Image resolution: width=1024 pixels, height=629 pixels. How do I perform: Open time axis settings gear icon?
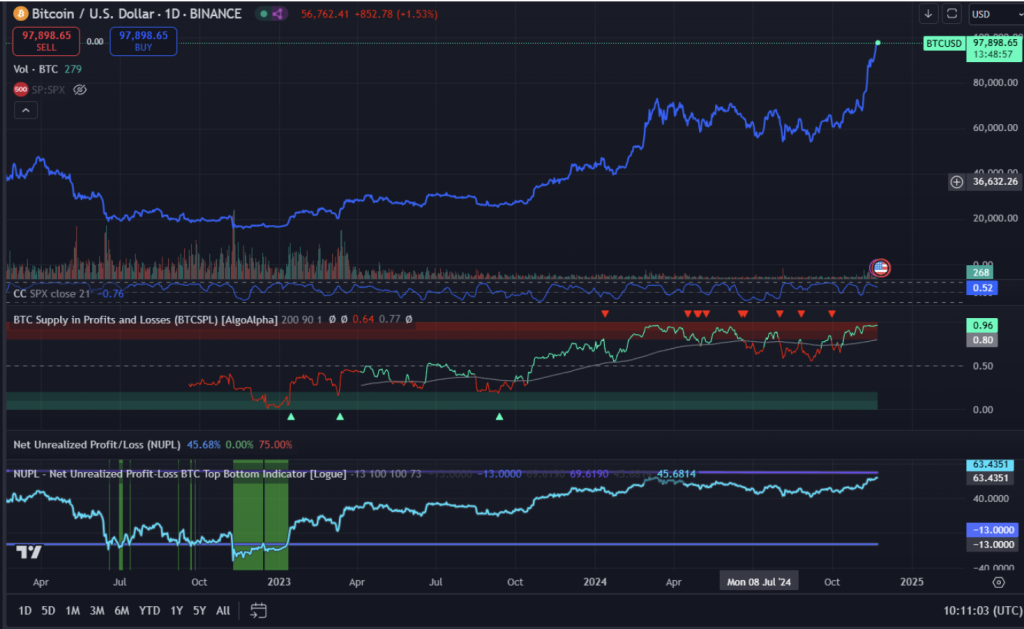pyautogui.click(x=997, y=581)
